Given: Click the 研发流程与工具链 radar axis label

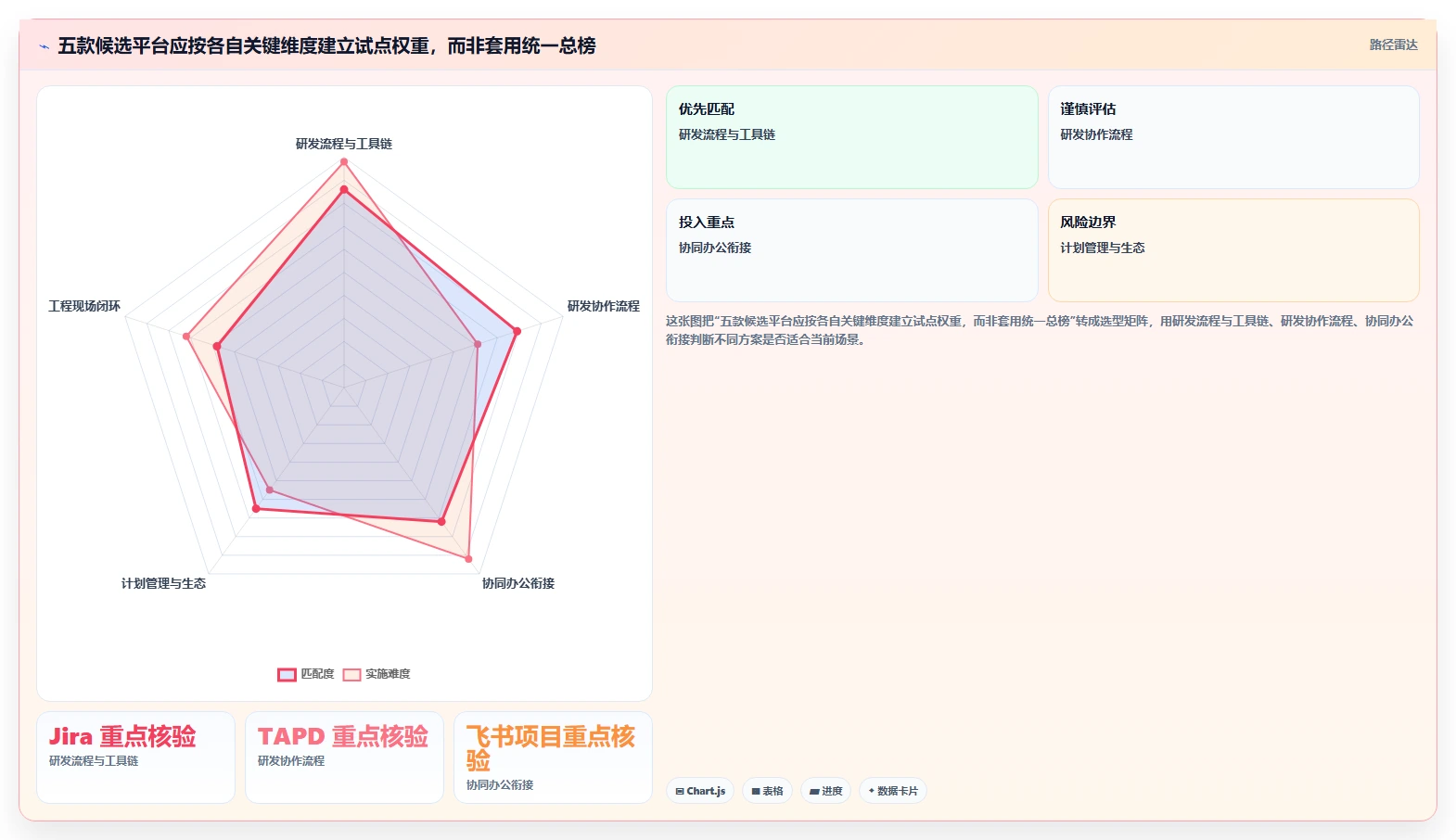Looking at the screenshot, I should [344, 144].
